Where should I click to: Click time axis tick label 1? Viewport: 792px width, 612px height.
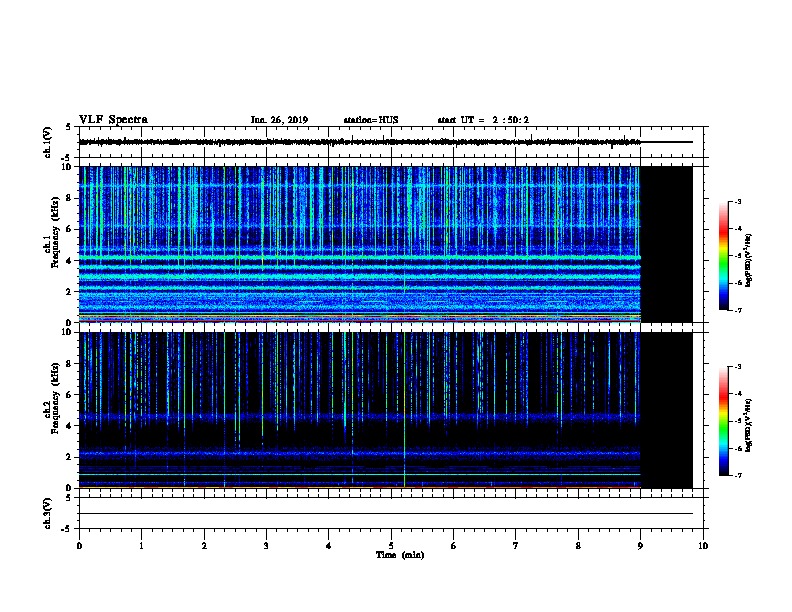tap(141, 545)
